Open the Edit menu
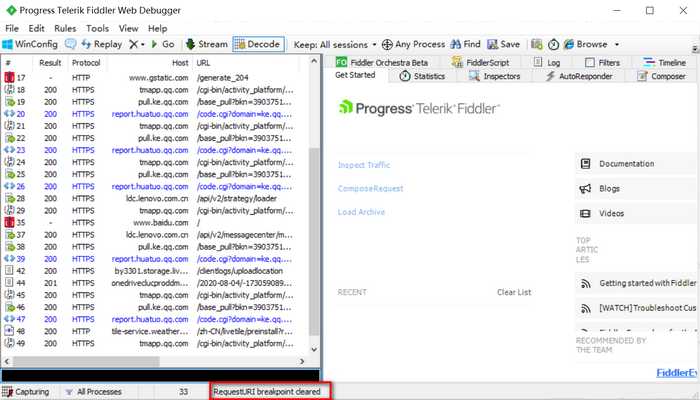This screenshot has height=400, width=700. (x=36, y=28)
